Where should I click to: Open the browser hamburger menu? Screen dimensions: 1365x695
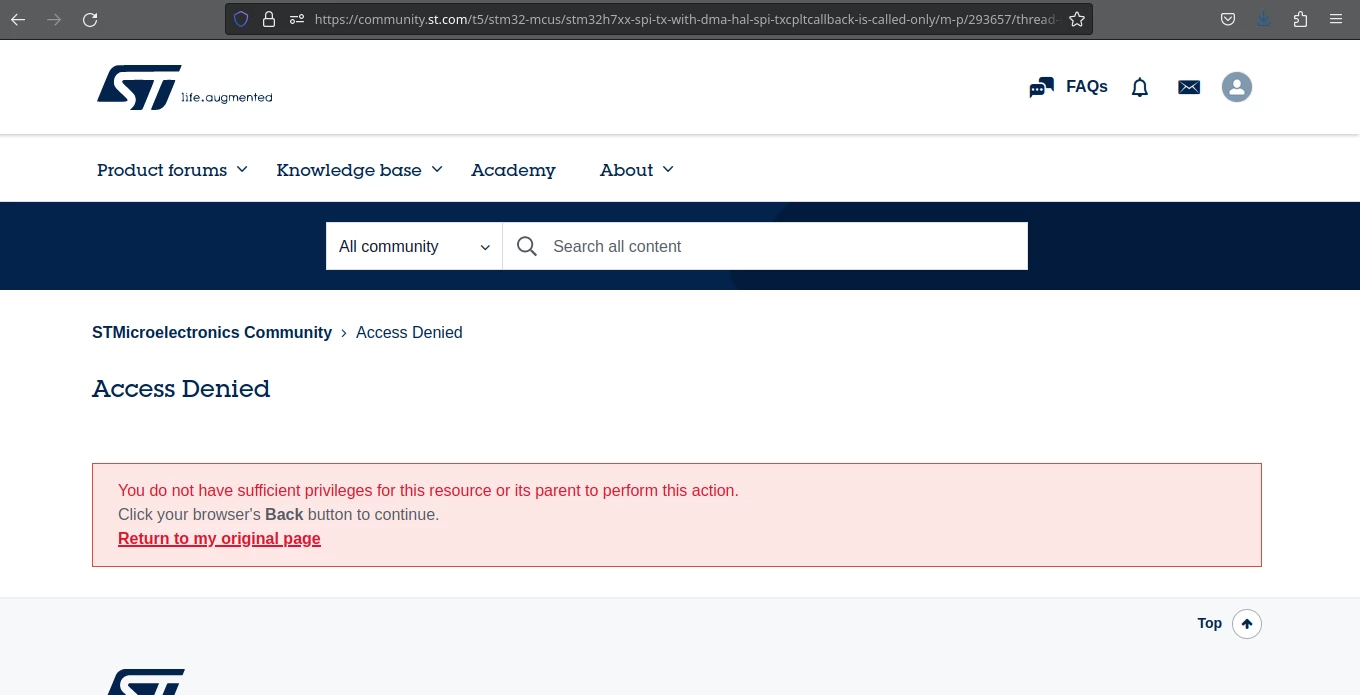(1336, 19)
